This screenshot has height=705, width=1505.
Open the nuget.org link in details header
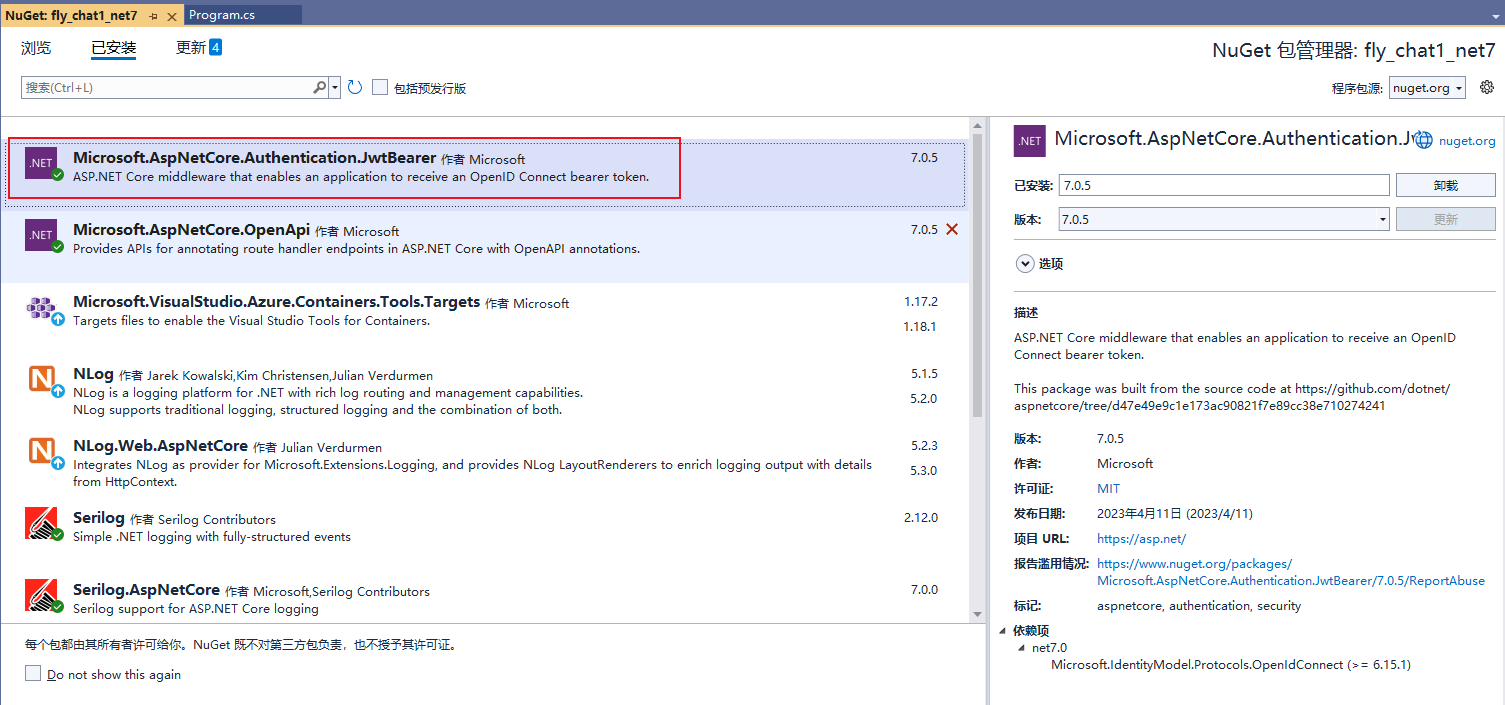click(1467, 141)
